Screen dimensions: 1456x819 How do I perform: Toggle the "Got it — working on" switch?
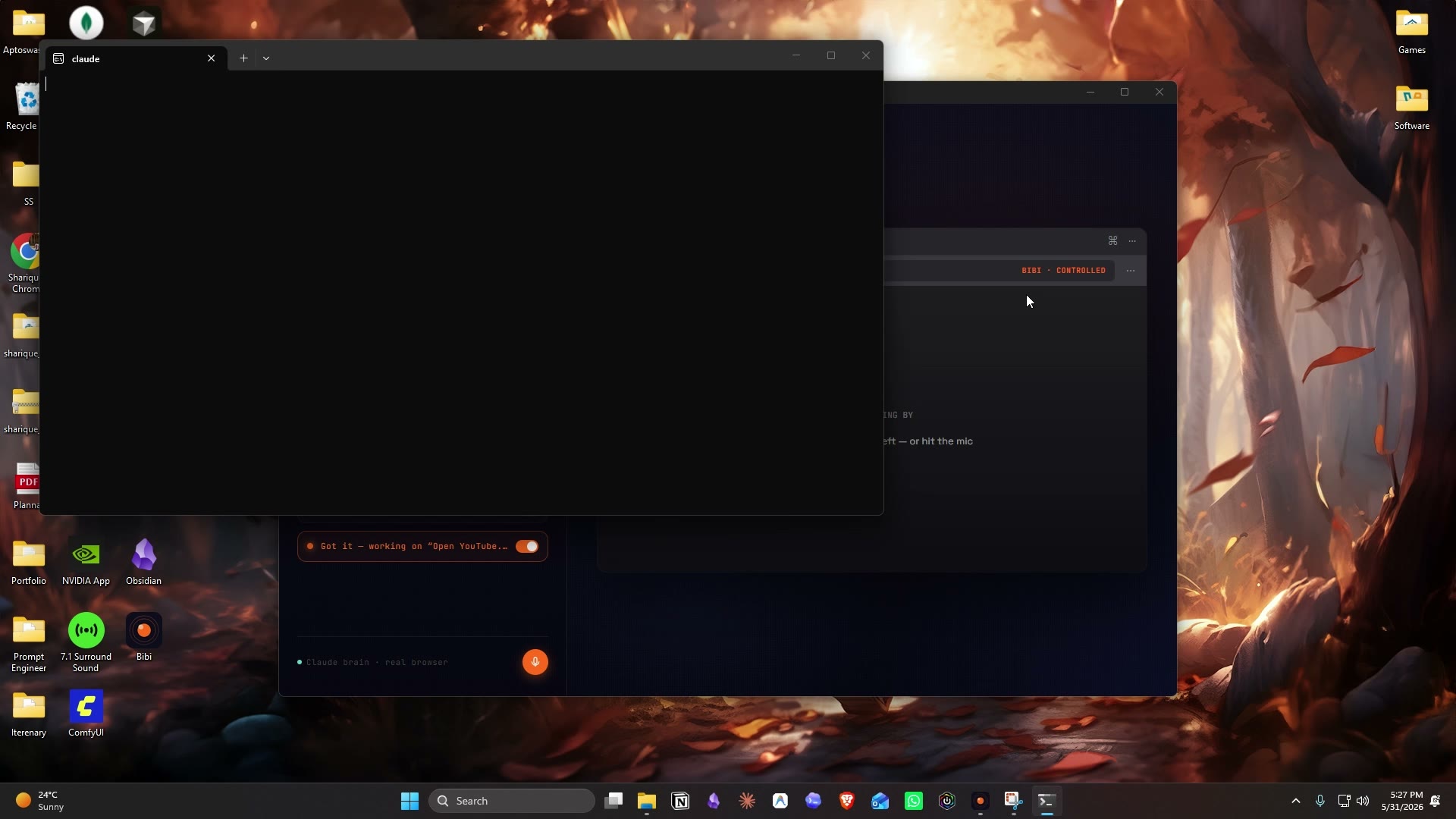527,547
